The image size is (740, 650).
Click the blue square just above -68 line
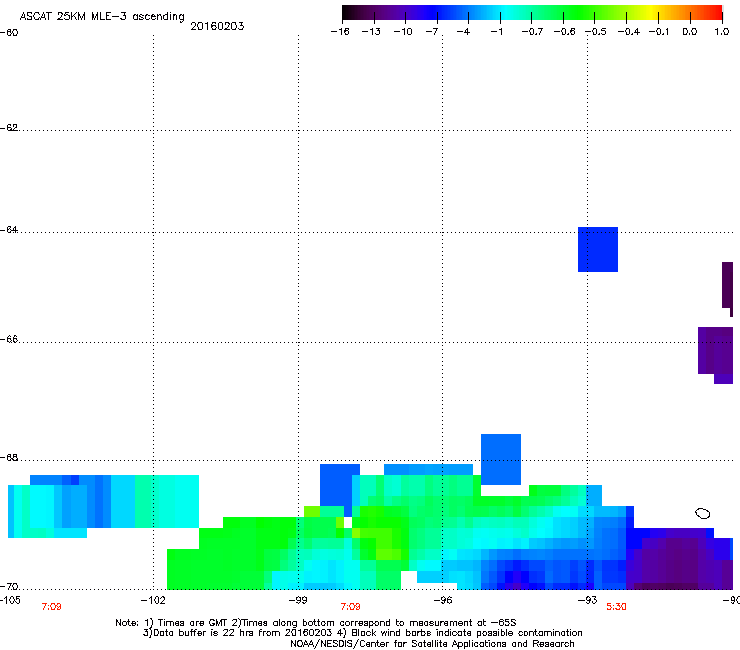(501, 459)
